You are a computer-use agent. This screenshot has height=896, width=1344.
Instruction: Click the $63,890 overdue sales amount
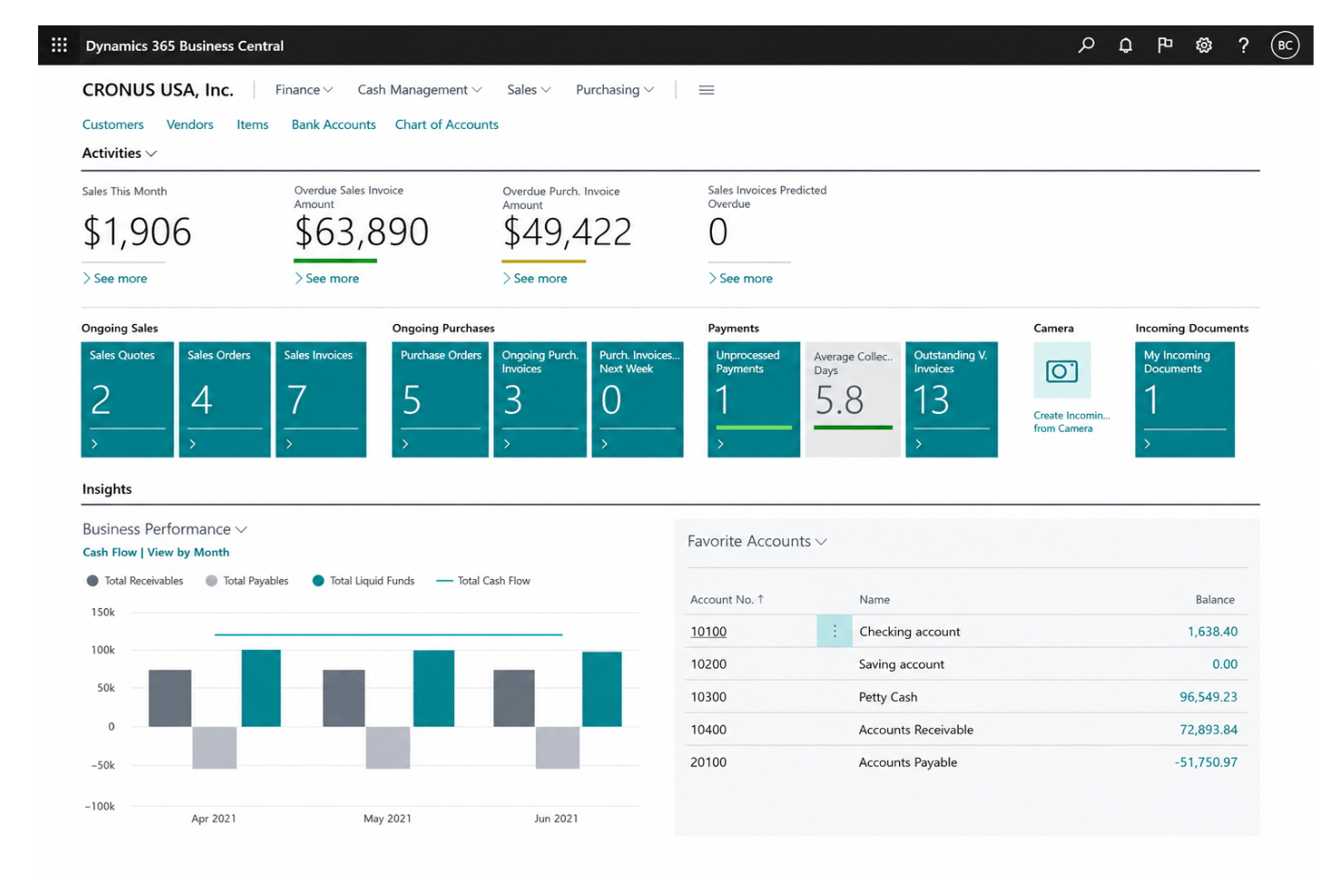coord(361,232)
